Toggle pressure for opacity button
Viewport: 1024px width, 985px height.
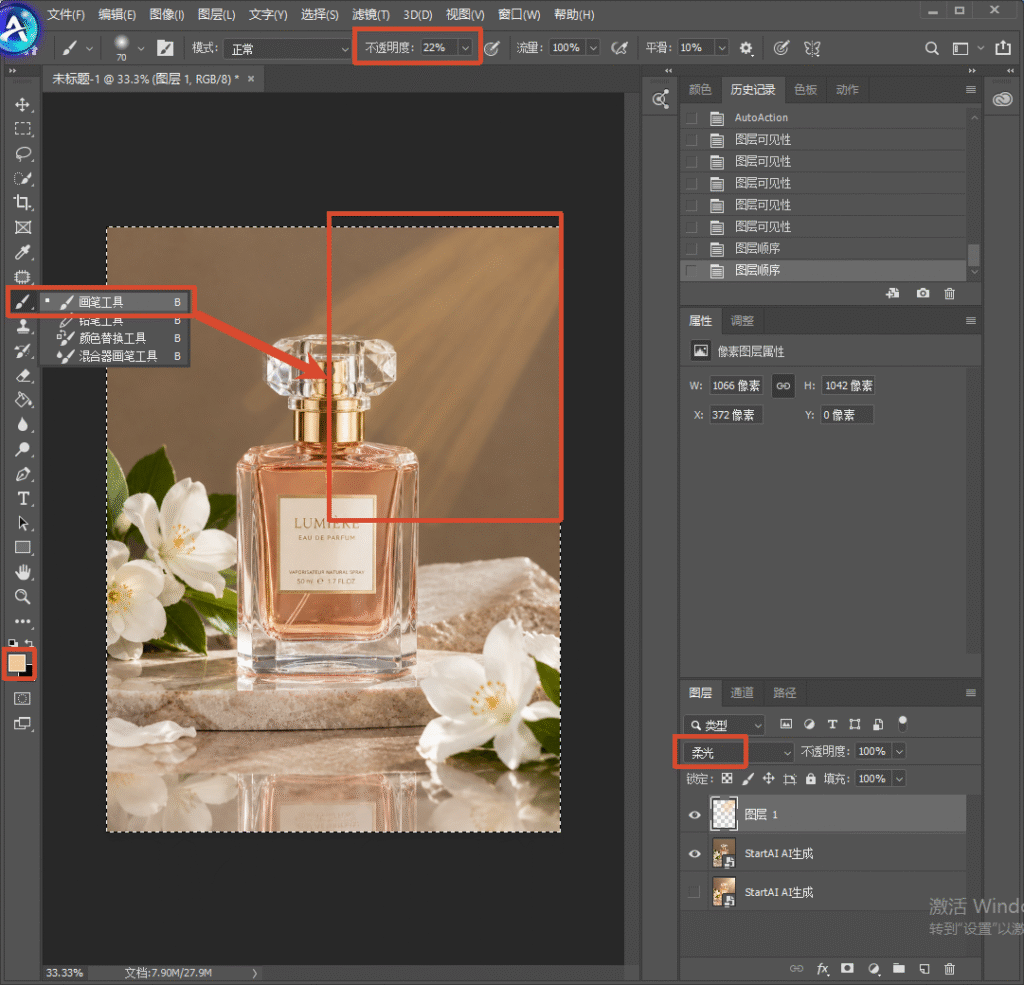[x=492, y=48]
